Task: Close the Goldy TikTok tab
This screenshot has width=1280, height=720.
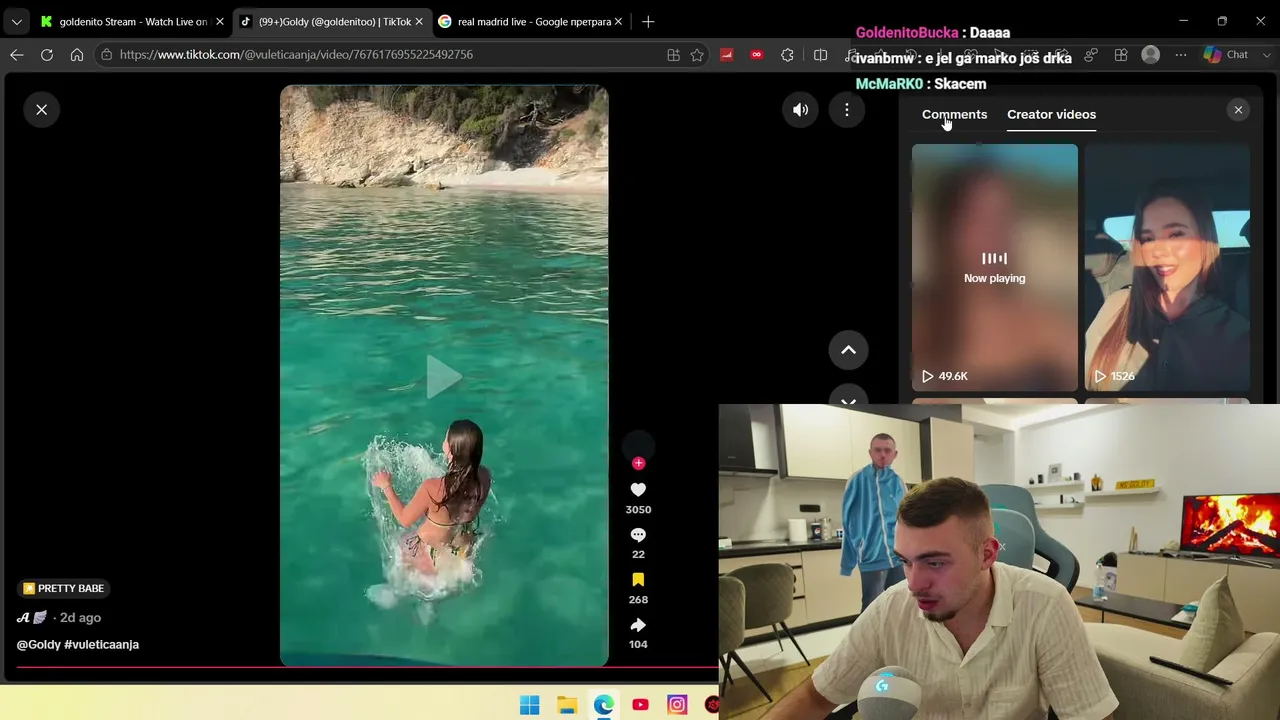Action: click(419, 21)
